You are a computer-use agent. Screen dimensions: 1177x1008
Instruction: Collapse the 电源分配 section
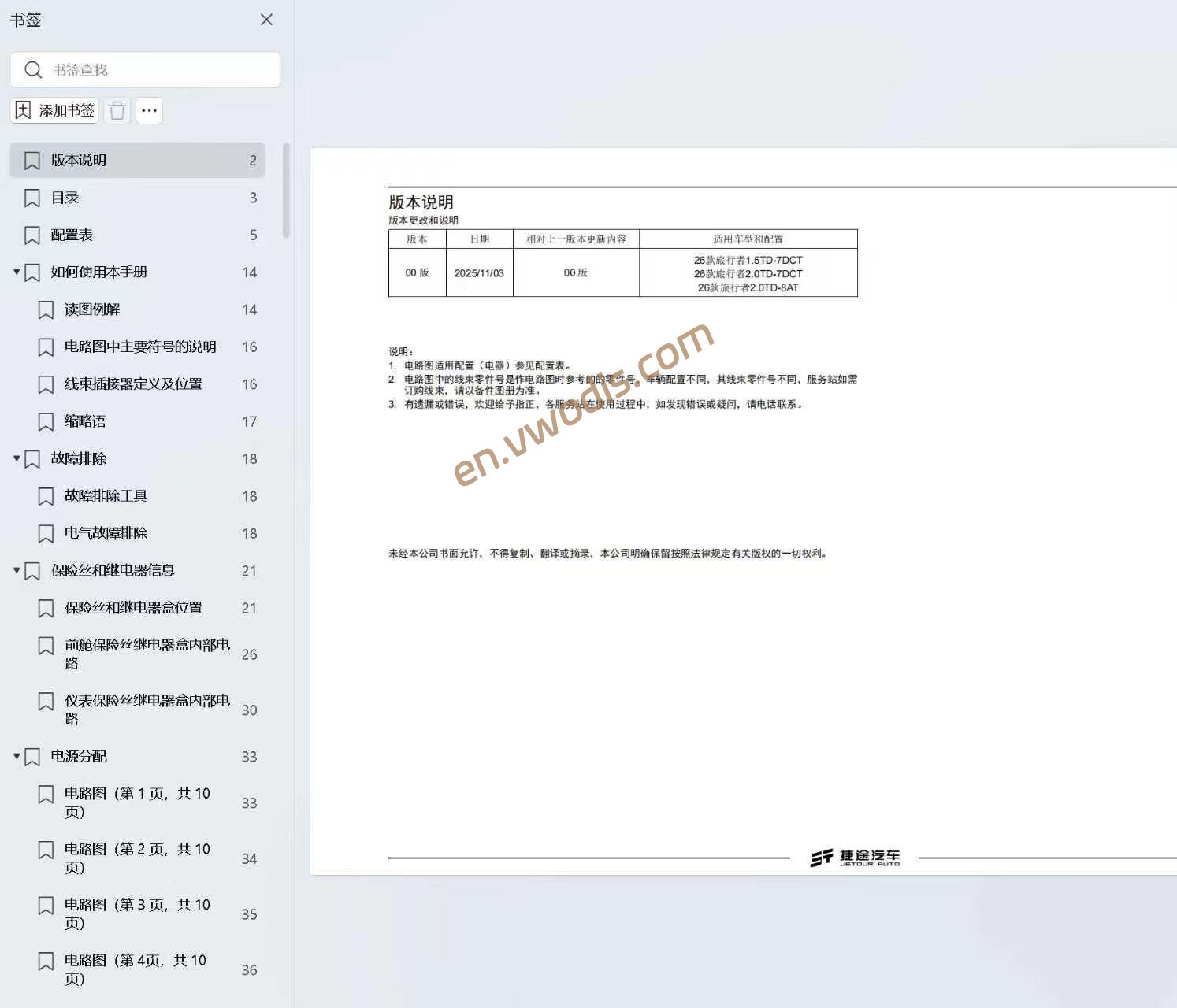17,756
